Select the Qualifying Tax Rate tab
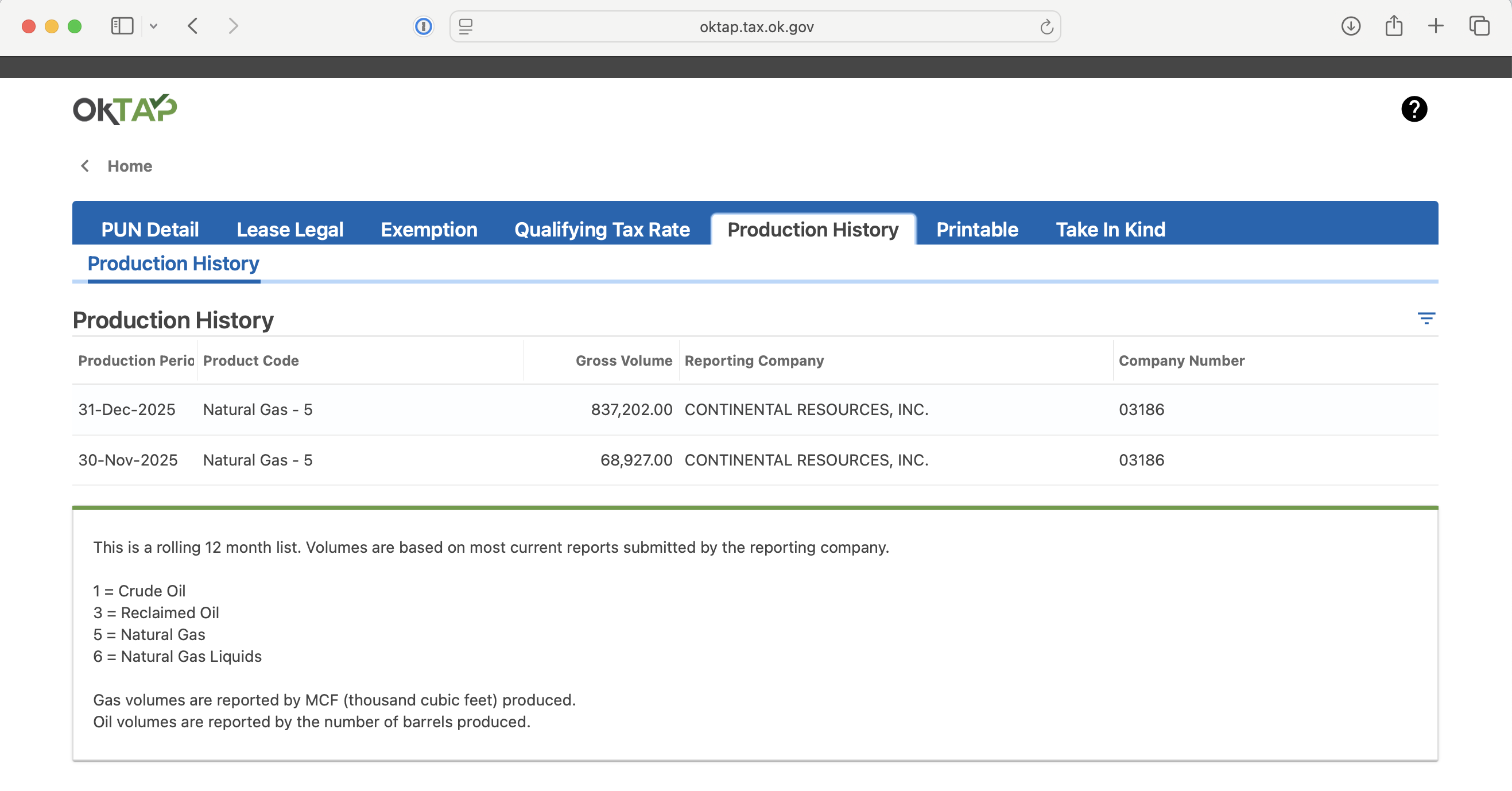The image size is (1512, 791). point(602,230)
